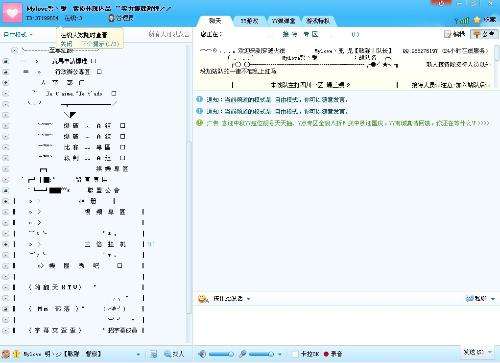Switch to the fourth tab above the chat
Screen dimensions: 500x363
(318, 21)
